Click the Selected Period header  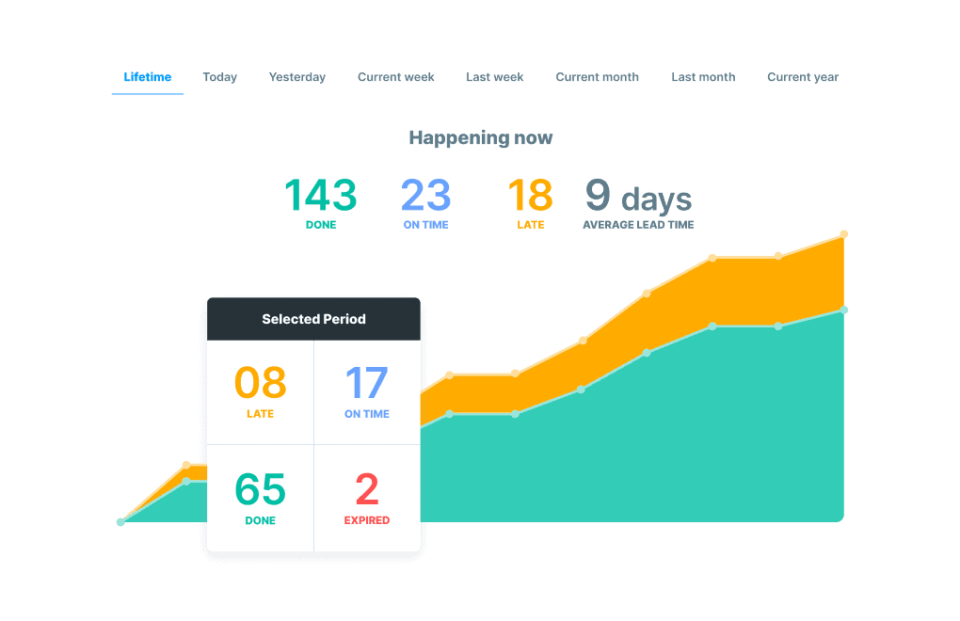pos(313,318)
